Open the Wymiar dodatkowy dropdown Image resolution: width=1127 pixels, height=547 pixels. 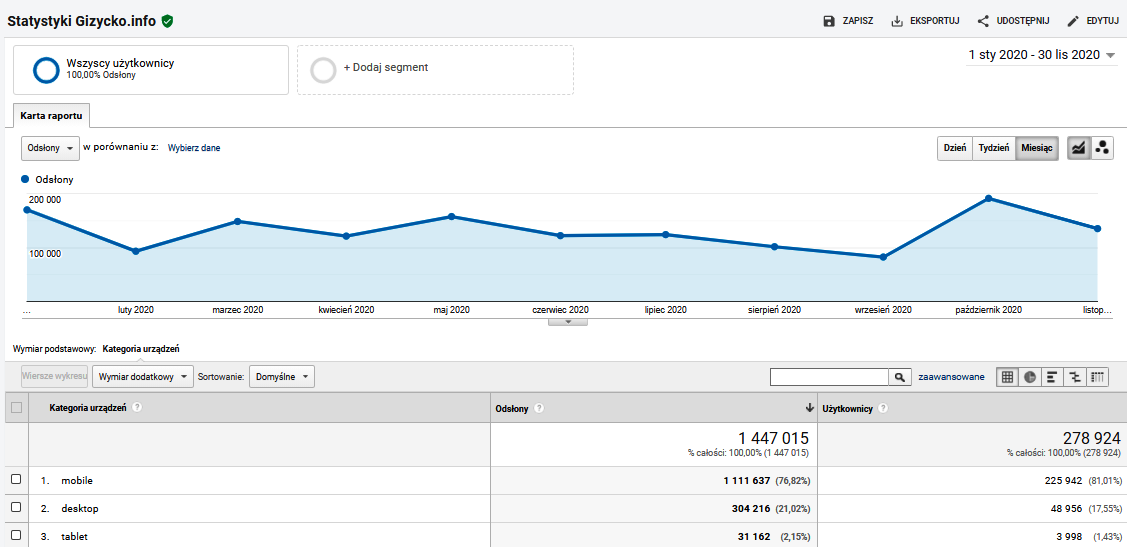143,377
